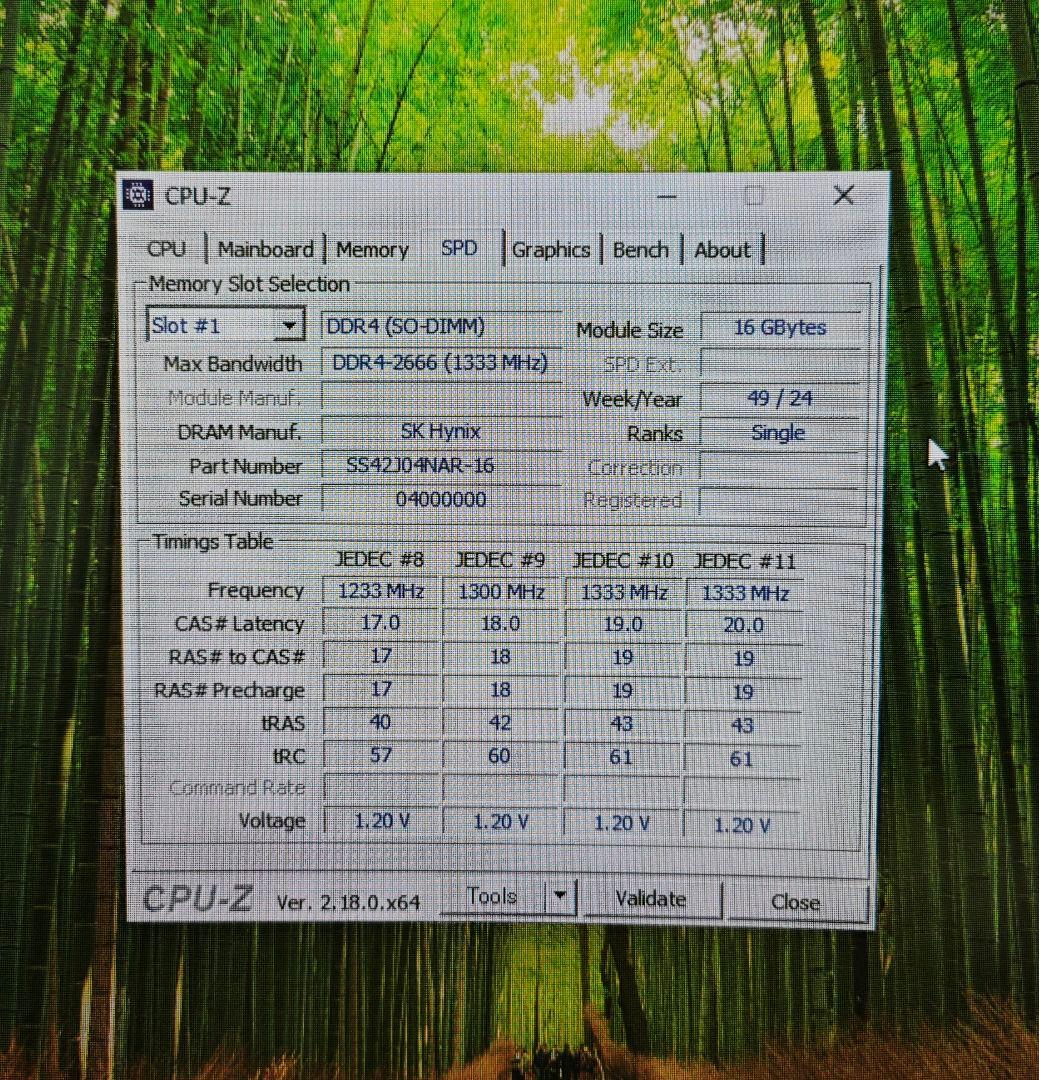Click the DDR4-2666 (1333 MHz) bandwidth value
1039x1080 pixels.
440,362
